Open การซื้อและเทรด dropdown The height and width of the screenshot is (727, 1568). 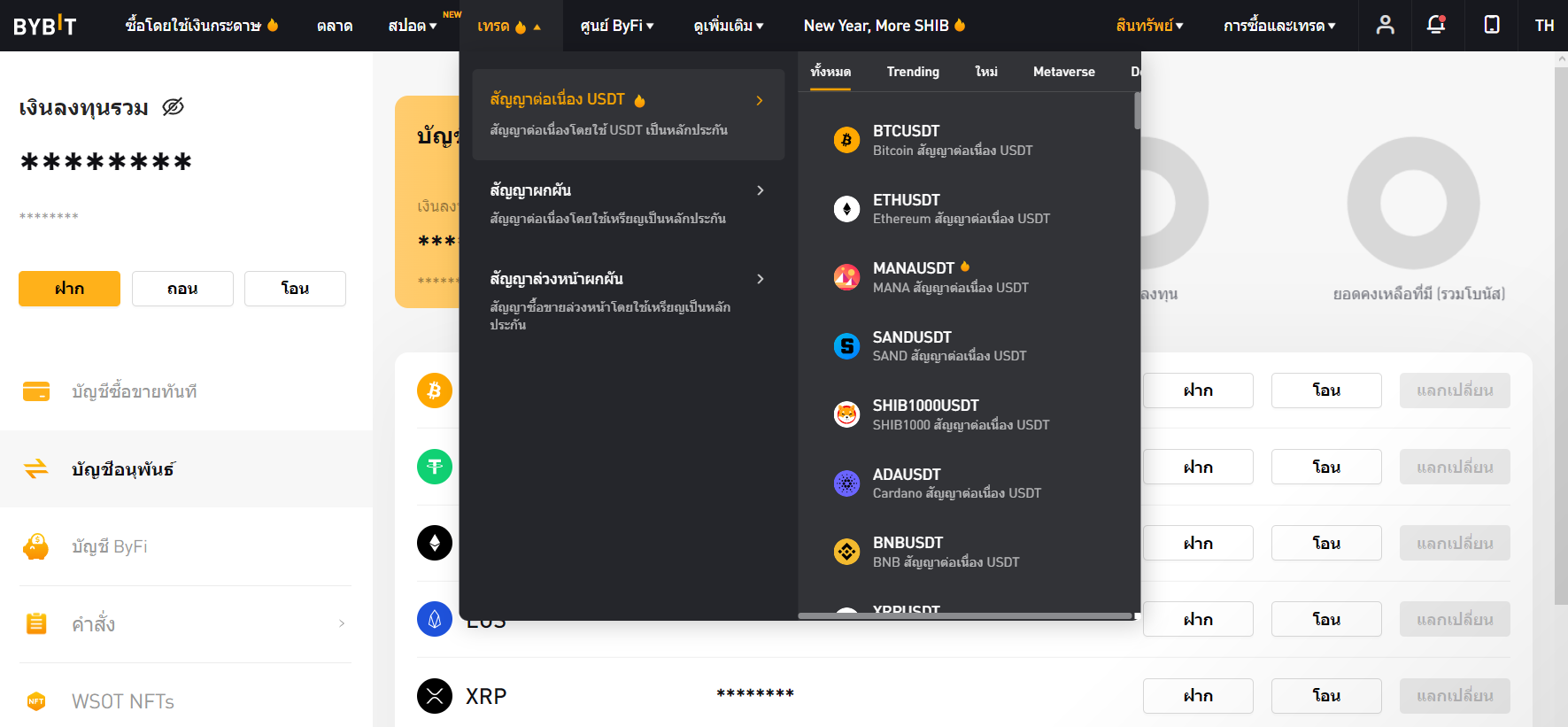click(1279, 26)
